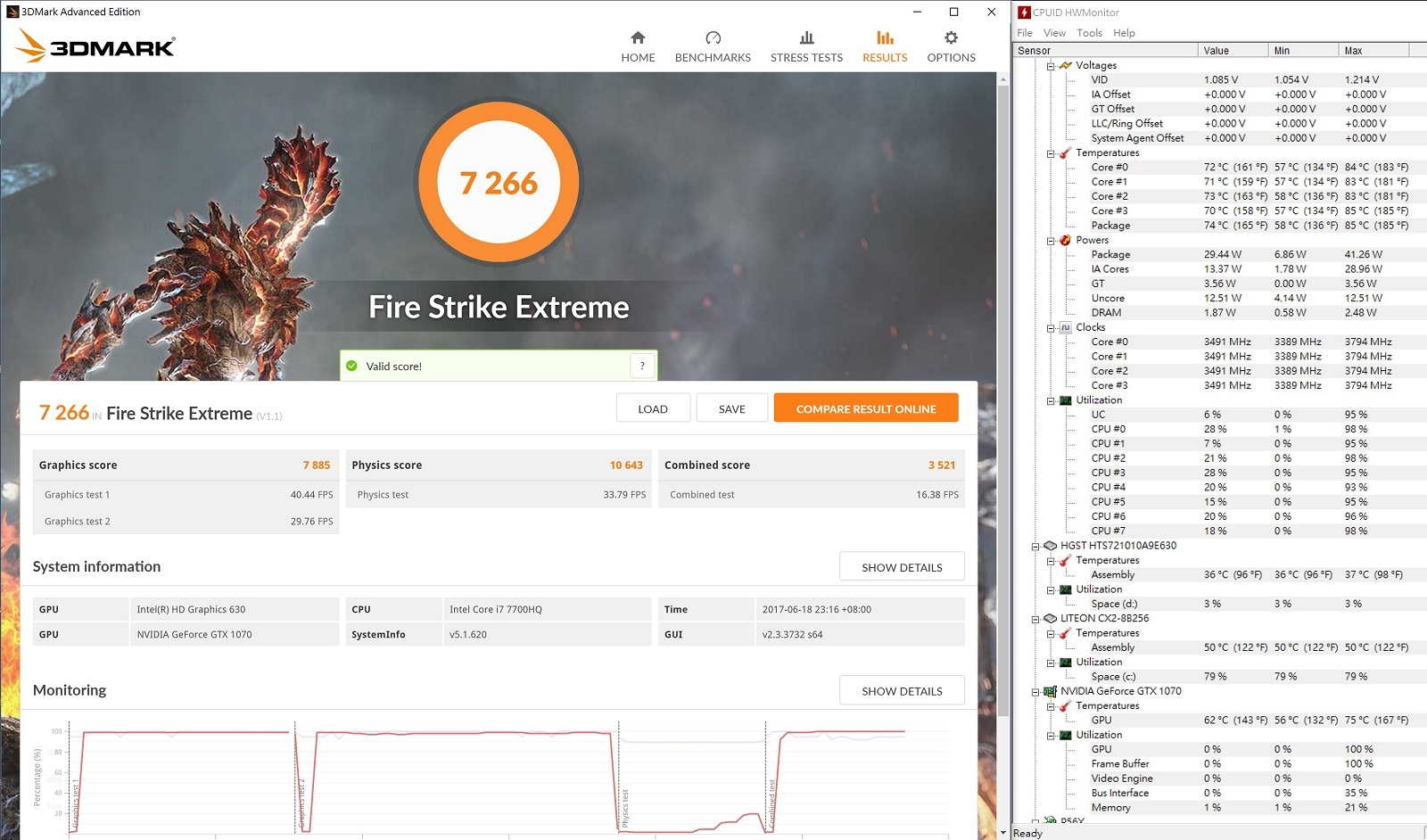
Task: Click the 3DMark logo
Action: point(95,45)
